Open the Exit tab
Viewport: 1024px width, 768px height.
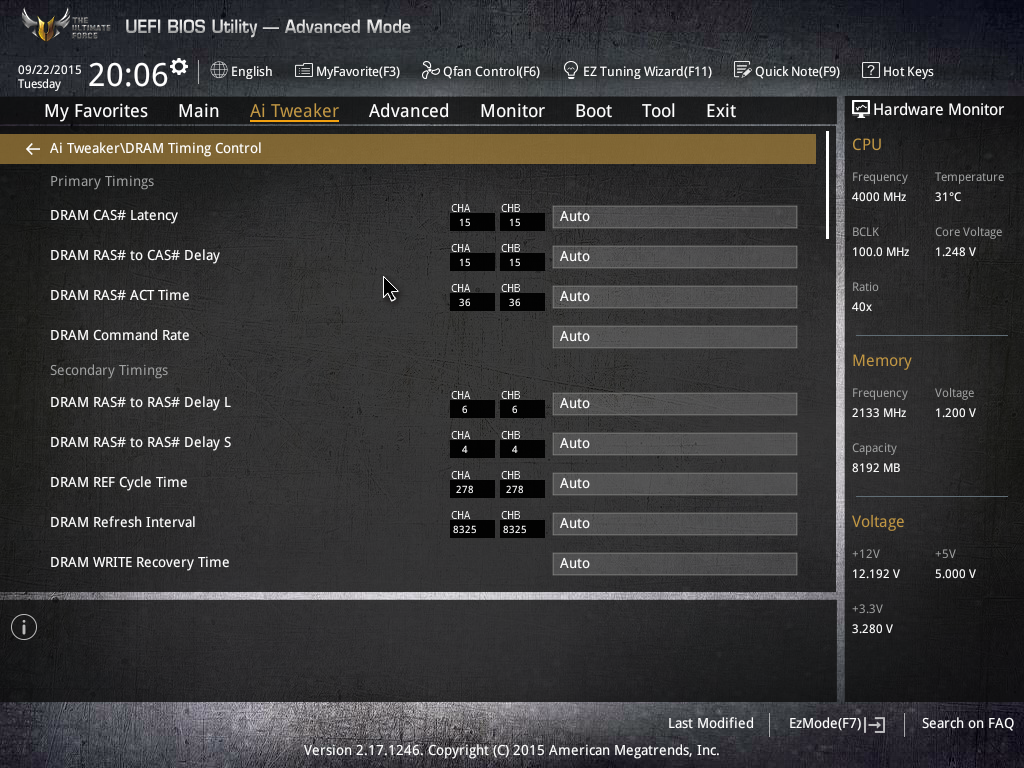click(x=721, y=110)
